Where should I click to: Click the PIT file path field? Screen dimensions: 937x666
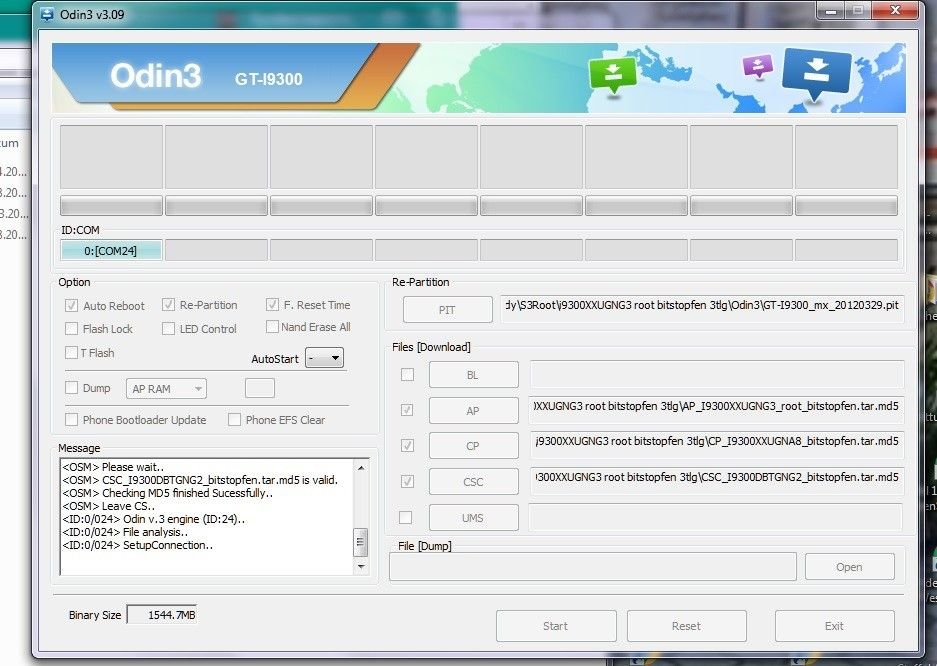click(x=702, y=308)
